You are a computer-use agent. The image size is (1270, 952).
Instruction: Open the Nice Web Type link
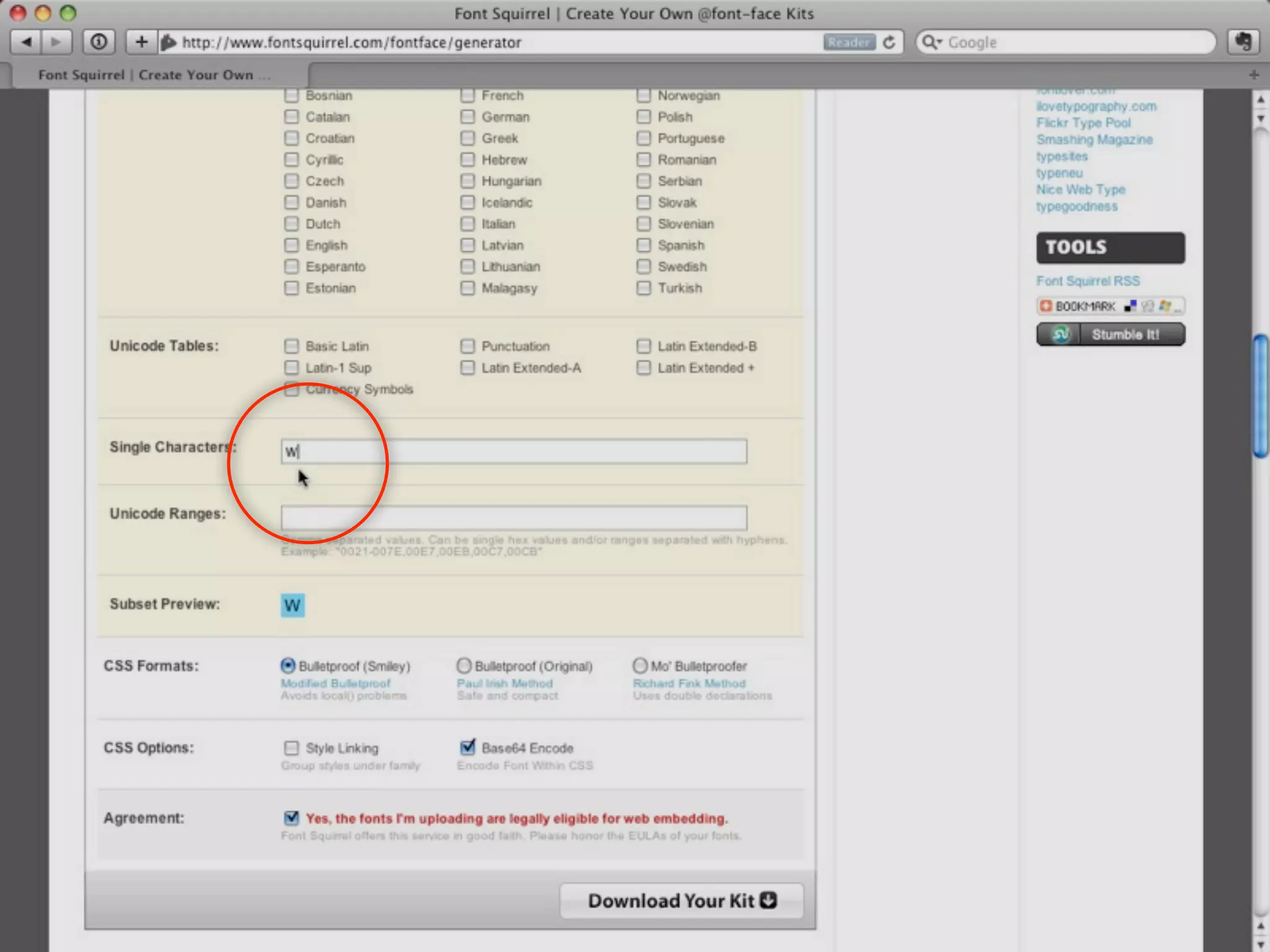[x=1080, y=190]
